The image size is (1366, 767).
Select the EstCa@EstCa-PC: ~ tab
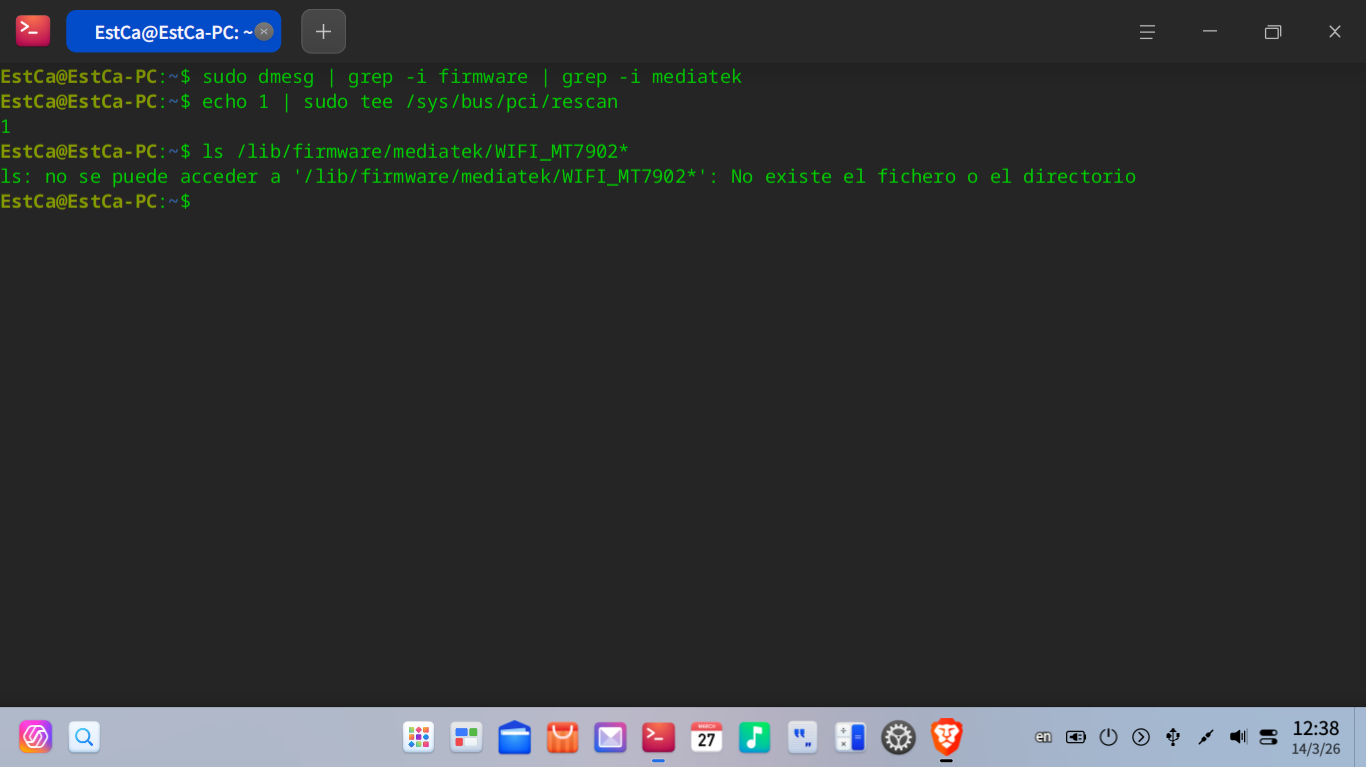tap(173, 31)
